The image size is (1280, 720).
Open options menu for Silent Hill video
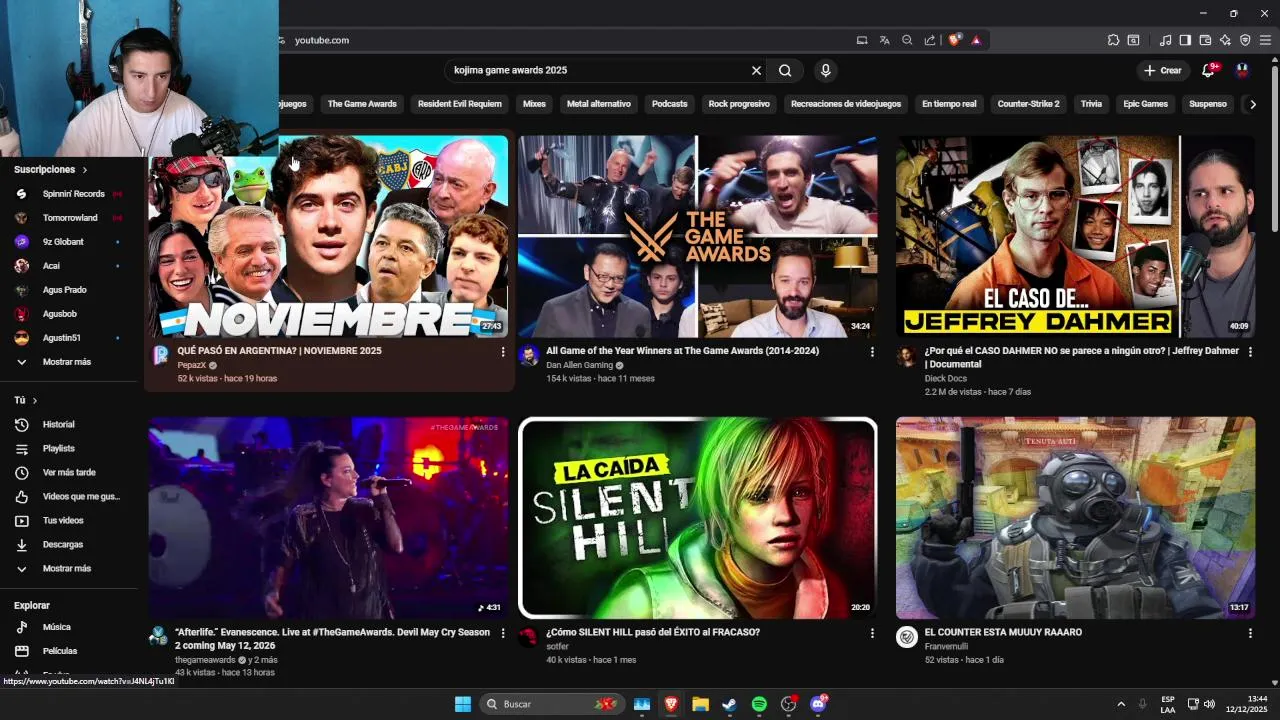(872, 633)
